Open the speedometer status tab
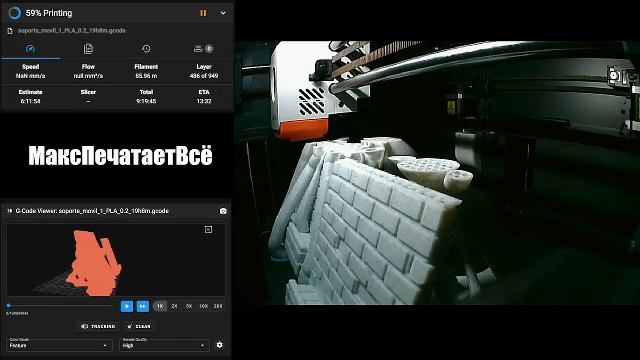The height and width of the screenshot is (360, 640). coord(30,49)
